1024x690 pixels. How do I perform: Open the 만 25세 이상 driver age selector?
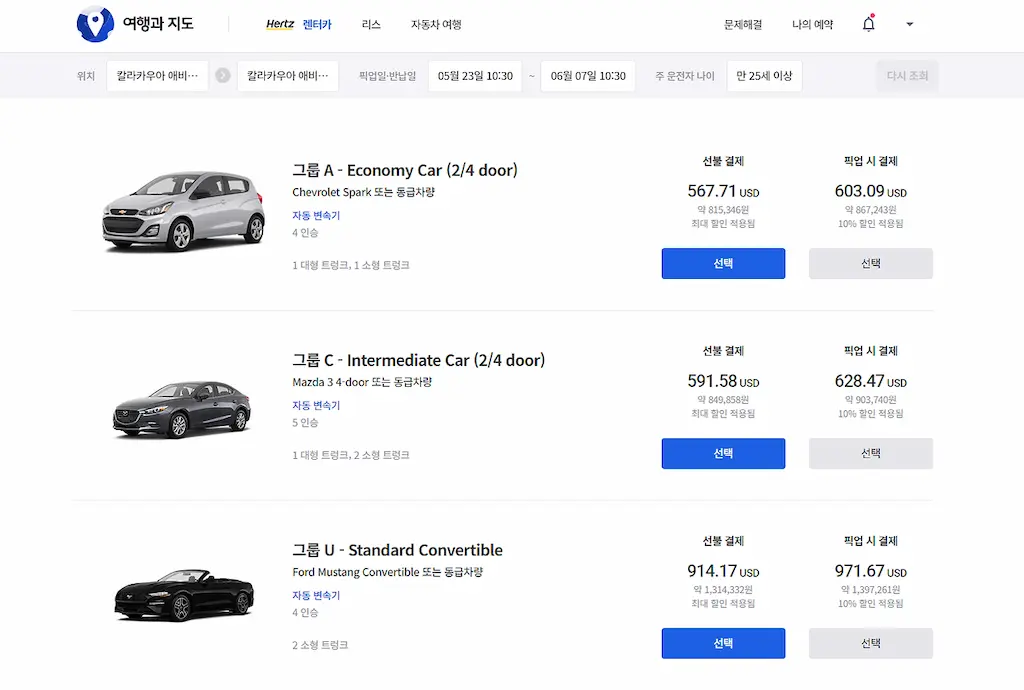coord(764,75)
